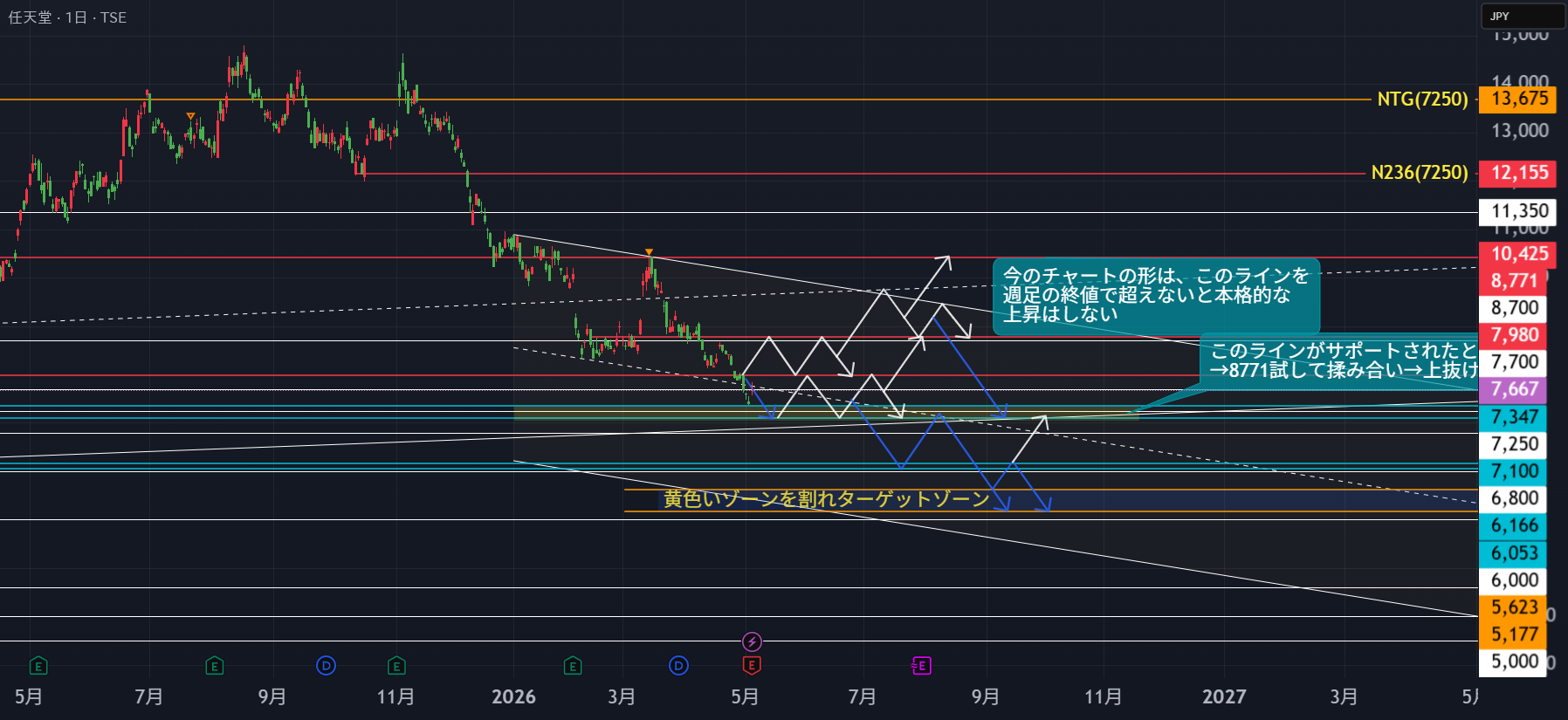Select the callout mentioning 8771試して揉み合い
Image resolution: width=1568 pixels, height=720 pixels.
click(1340, 360)
